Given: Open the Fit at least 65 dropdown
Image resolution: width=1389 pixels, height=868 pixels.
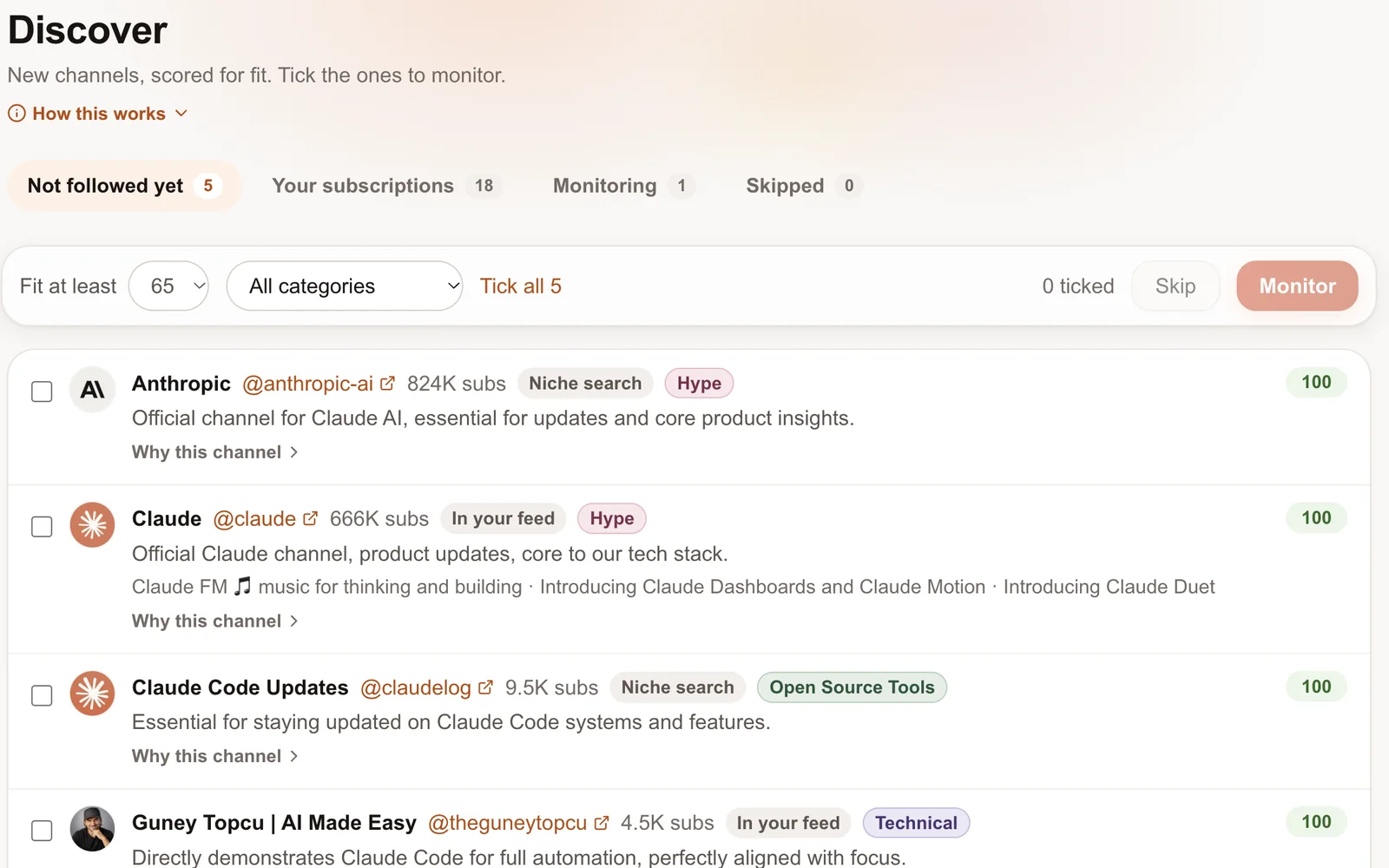Looking at the screenshot, I should [168, 286].
